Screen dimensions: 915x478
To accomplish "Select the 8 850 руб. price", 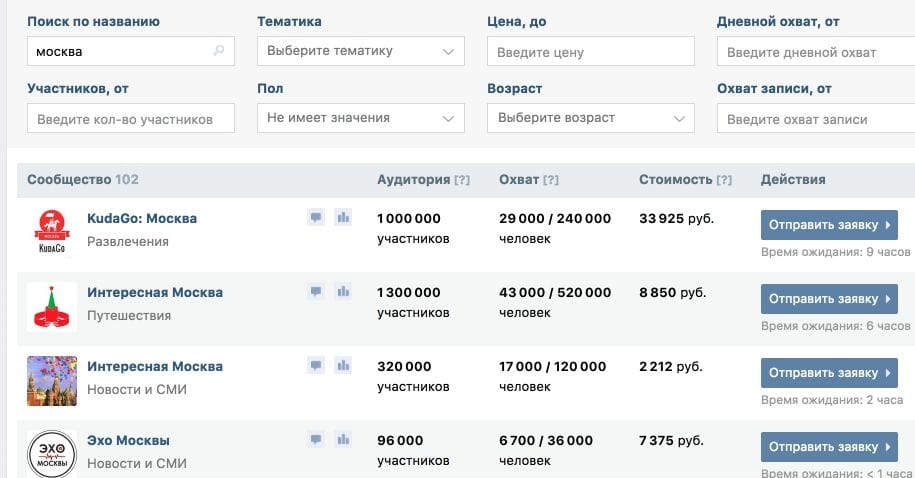I will (672, 292).
